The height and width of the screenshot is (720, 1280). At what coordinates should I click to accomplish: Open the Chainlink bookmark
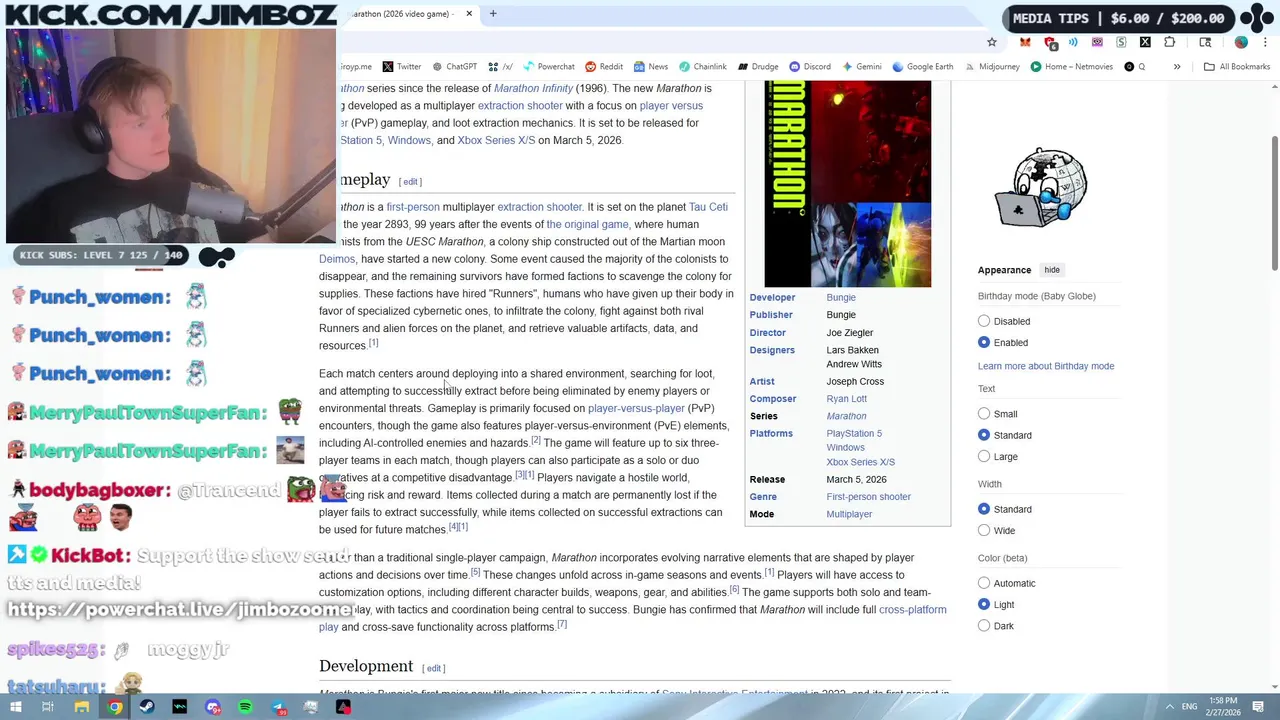coord(703,67)
